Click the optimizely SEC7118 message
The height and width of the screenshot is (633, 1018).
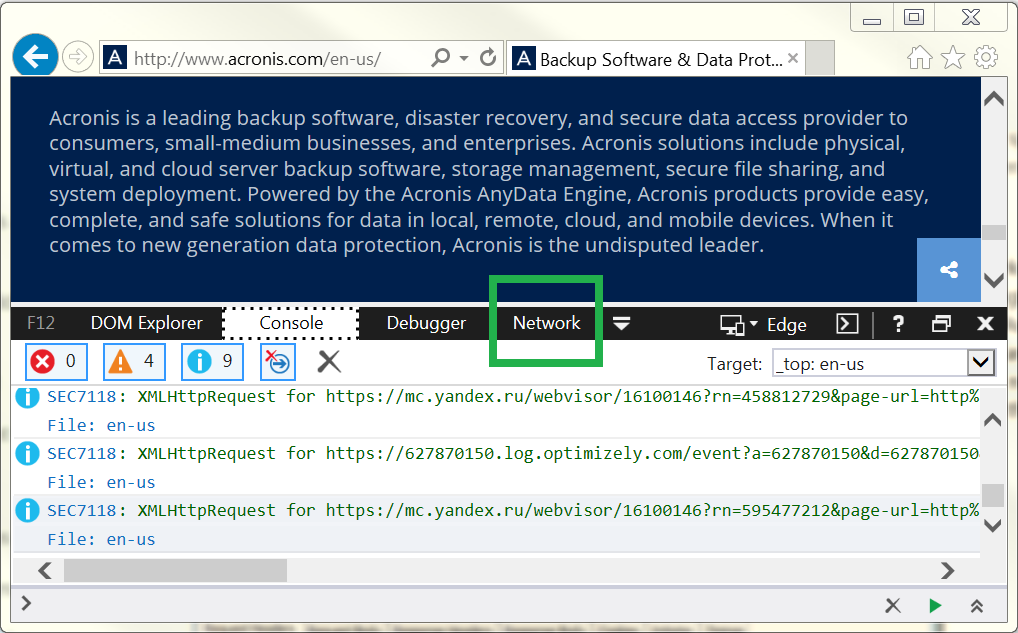513,454
